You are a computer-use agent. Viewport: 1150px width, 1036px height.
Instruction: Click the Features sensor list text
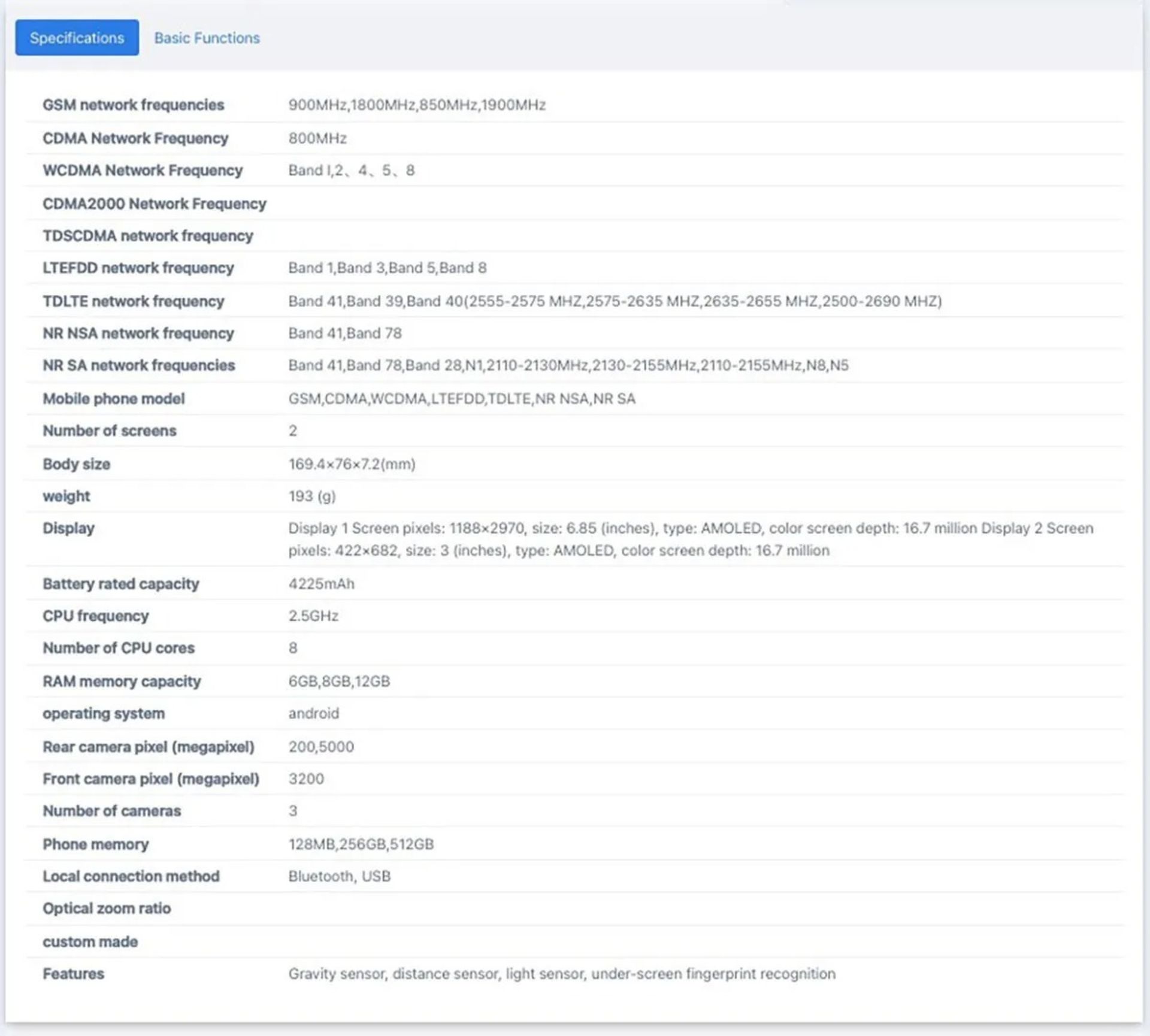tap(561, 974)
